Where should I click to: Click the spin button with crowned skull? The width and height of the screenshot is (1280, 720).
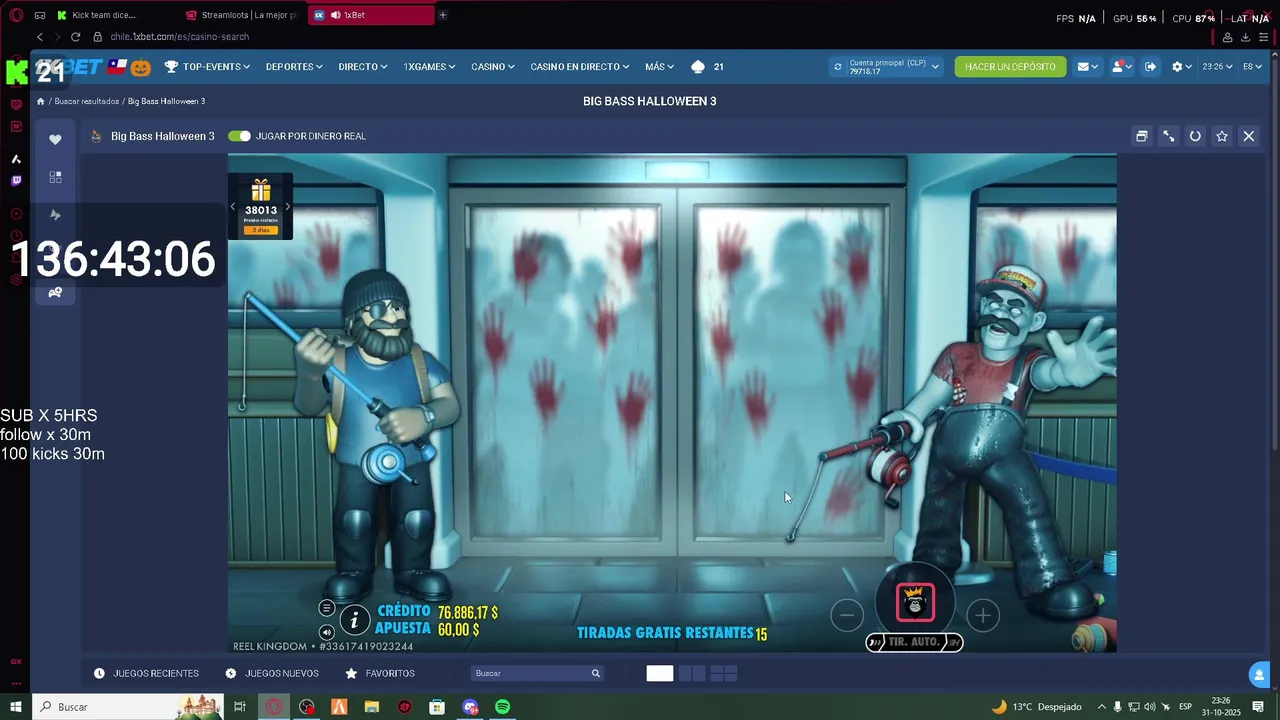(x=915, y=603)
